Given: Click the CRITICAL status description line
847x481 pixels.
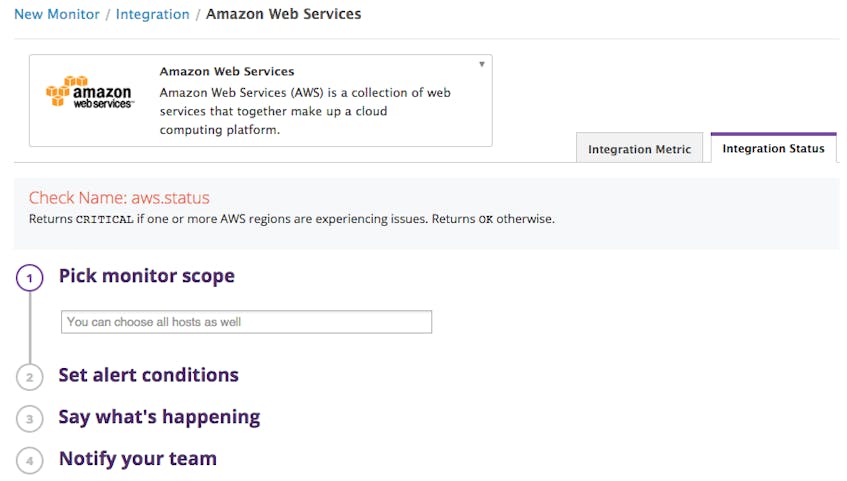Looking at the screenshot, I should click(292, 219).
